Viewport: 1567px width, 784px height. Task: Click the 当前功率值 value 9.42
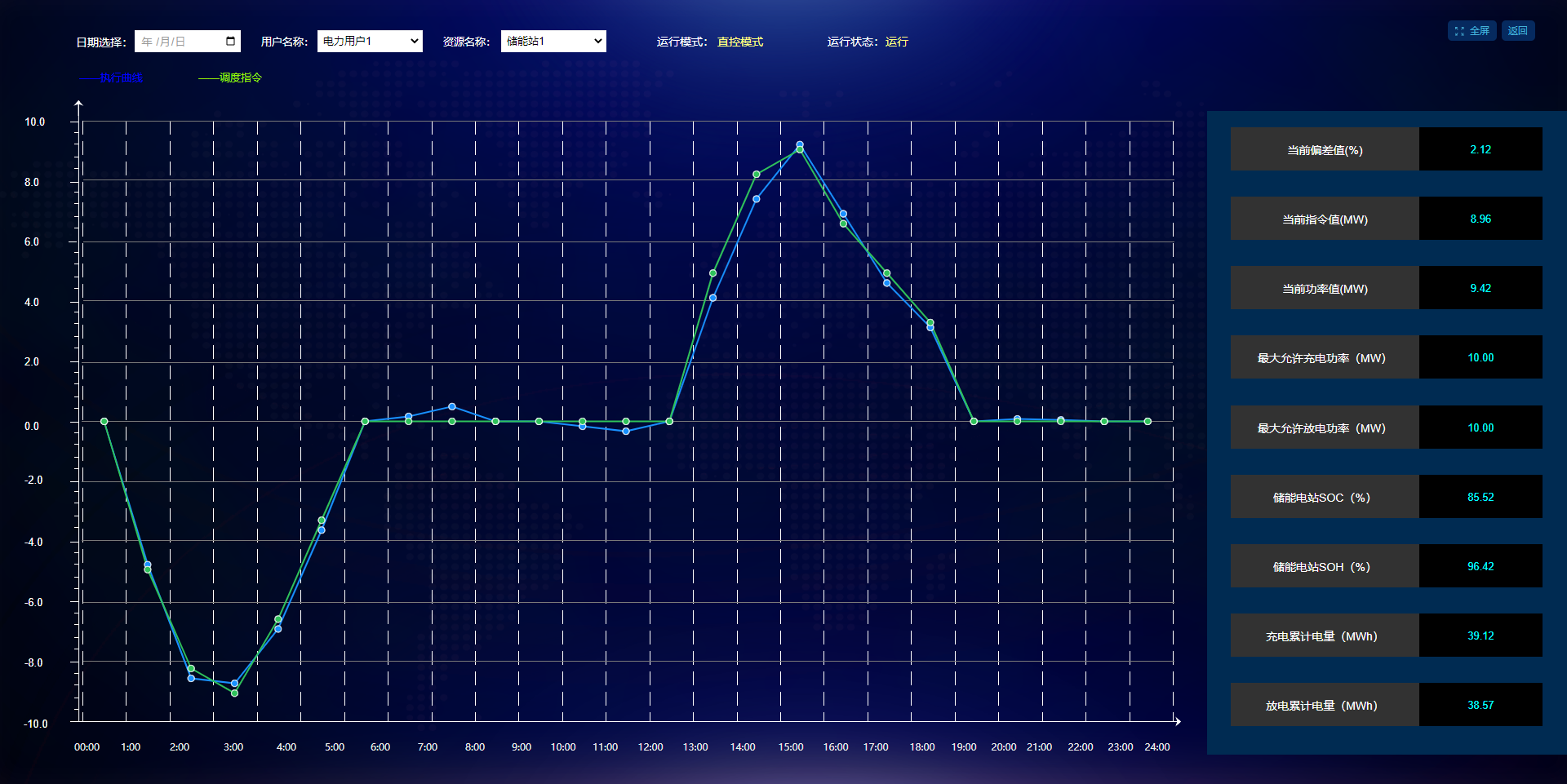pyautogui.click(x=1480, y=288)
